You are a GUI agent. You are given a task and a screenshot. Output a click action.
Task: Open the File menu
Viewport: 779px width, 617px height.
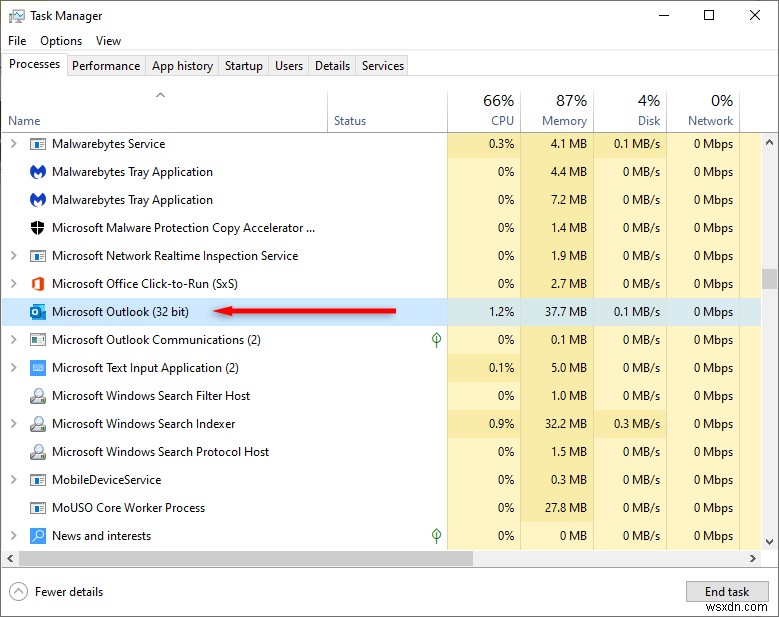point(17,41)
